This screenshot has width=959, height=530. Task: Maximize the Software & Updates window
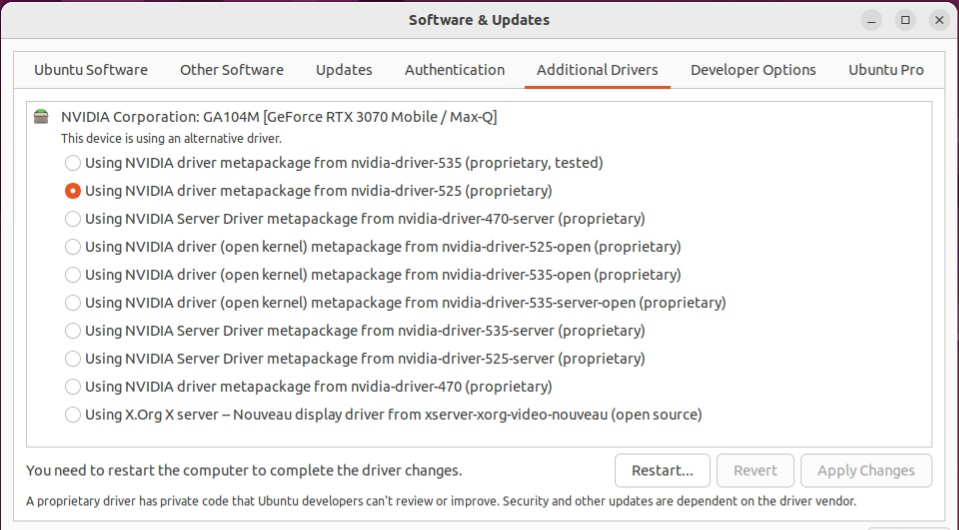point(905,20)
